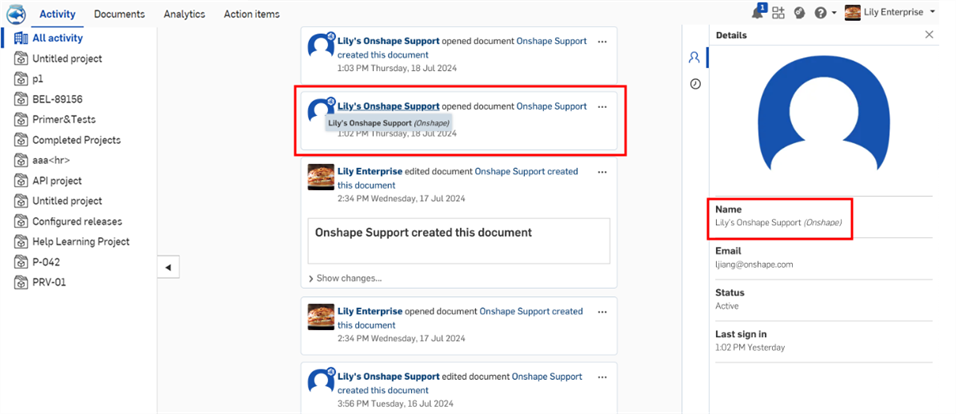Click Lily's Onshape Support in 1:02 PM entry
The height and width of the screenshot is (414, 956).
[388, 106]
